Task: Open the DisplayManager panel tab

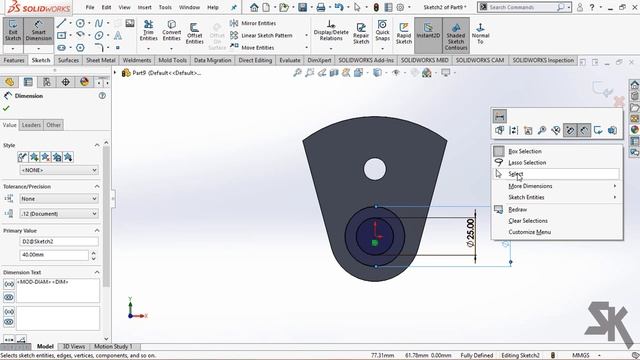Action: pyautogui.click(x=84, y=82)
